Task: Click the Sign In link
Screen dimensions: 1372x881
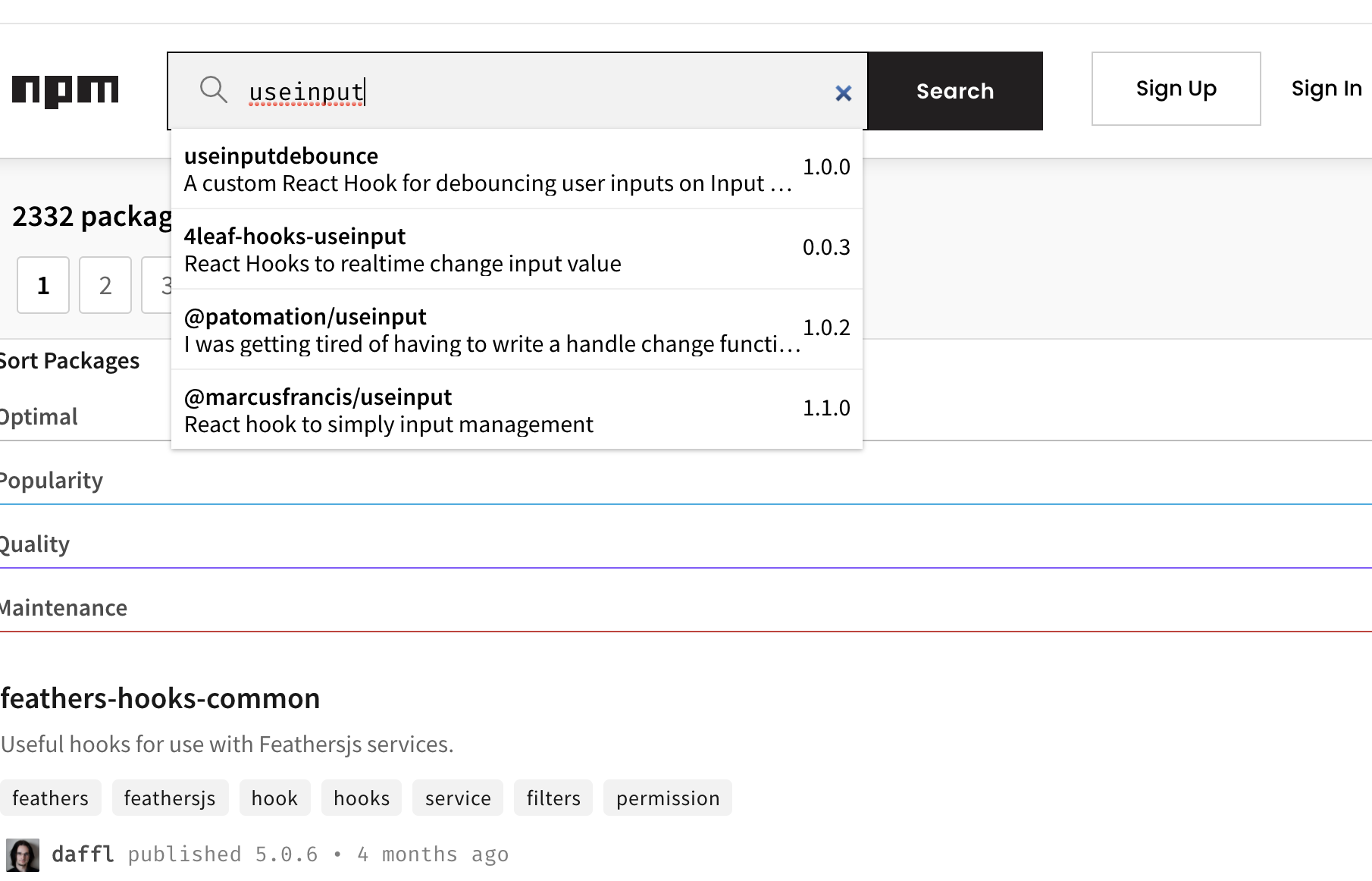Action: (1327, 89)
